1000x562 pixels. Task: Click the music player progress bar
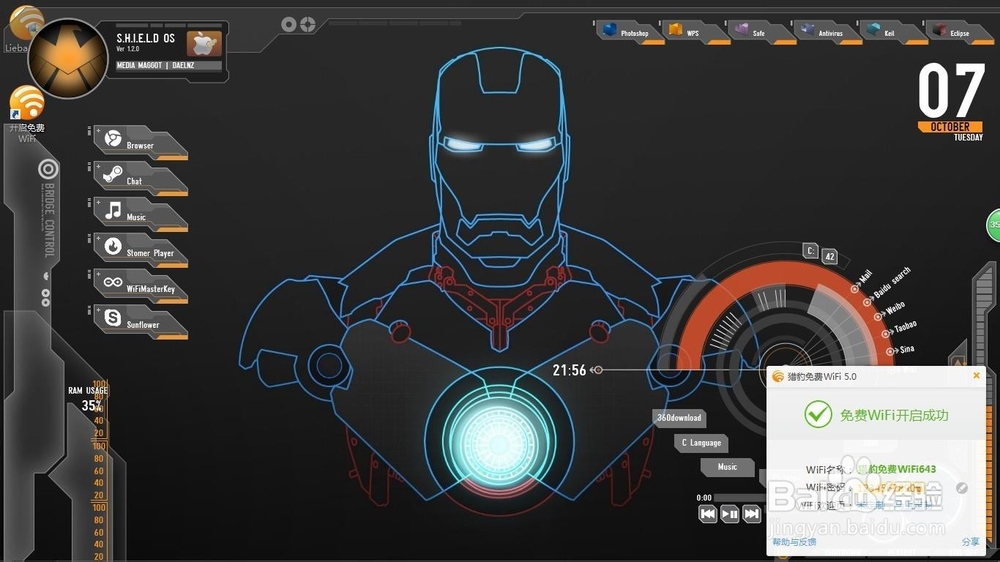[740, 498]
